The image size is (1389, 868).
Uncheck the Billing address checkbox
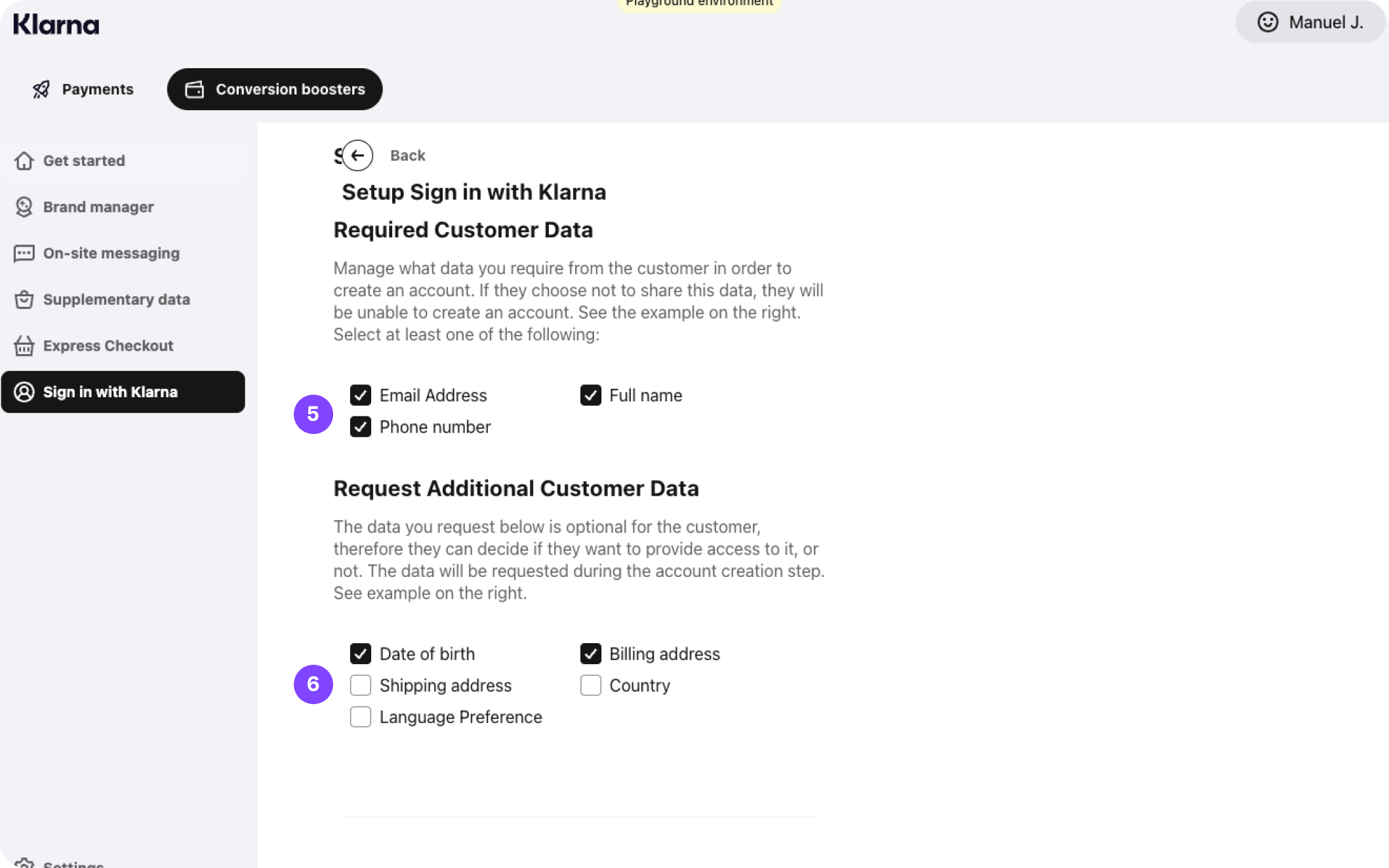pyautogui.click(x=591, y=654)
